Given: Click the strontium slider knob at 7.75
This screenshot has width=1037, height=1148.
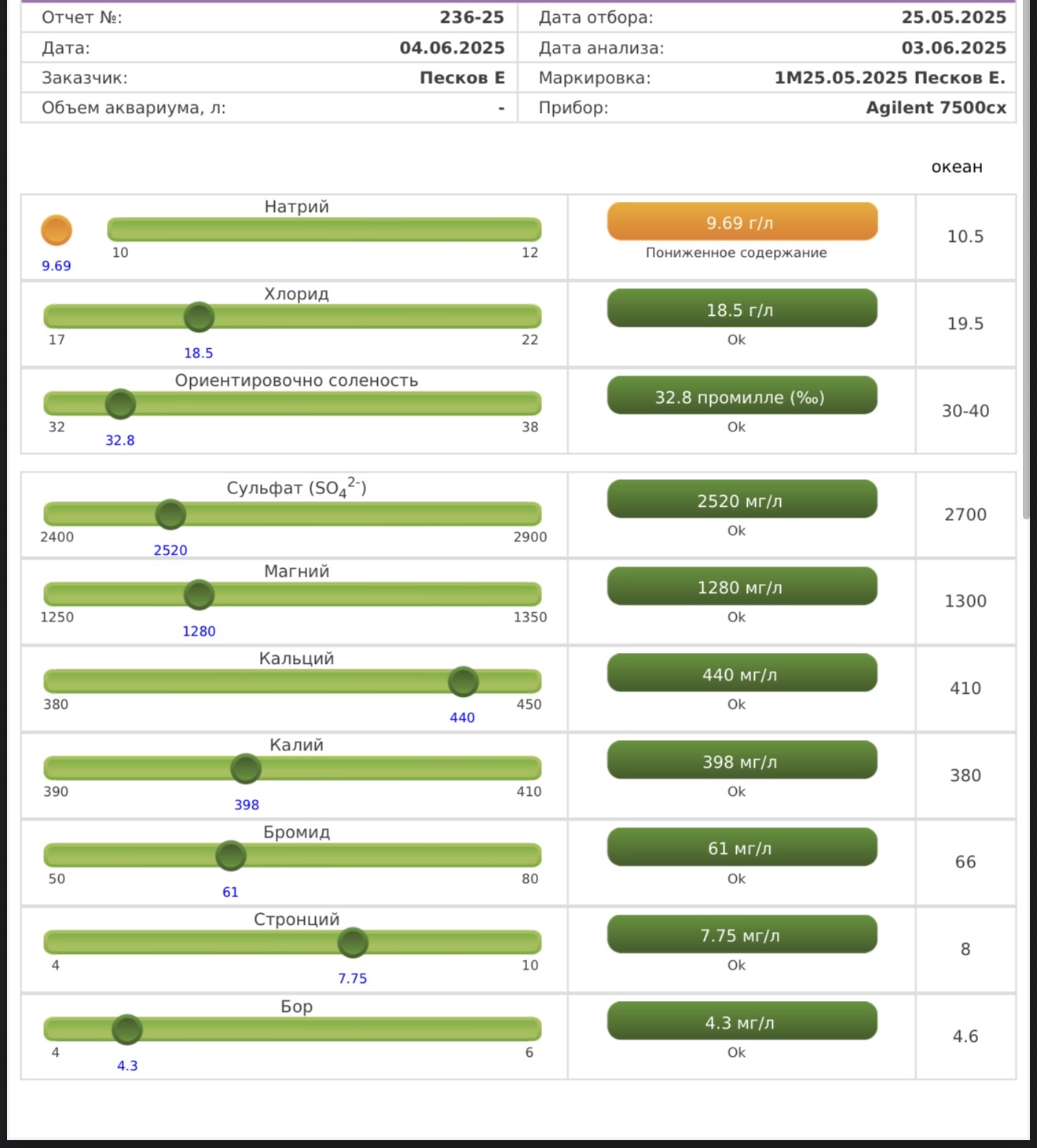Looking at the screenshot, I should click(x=353, y=942).
